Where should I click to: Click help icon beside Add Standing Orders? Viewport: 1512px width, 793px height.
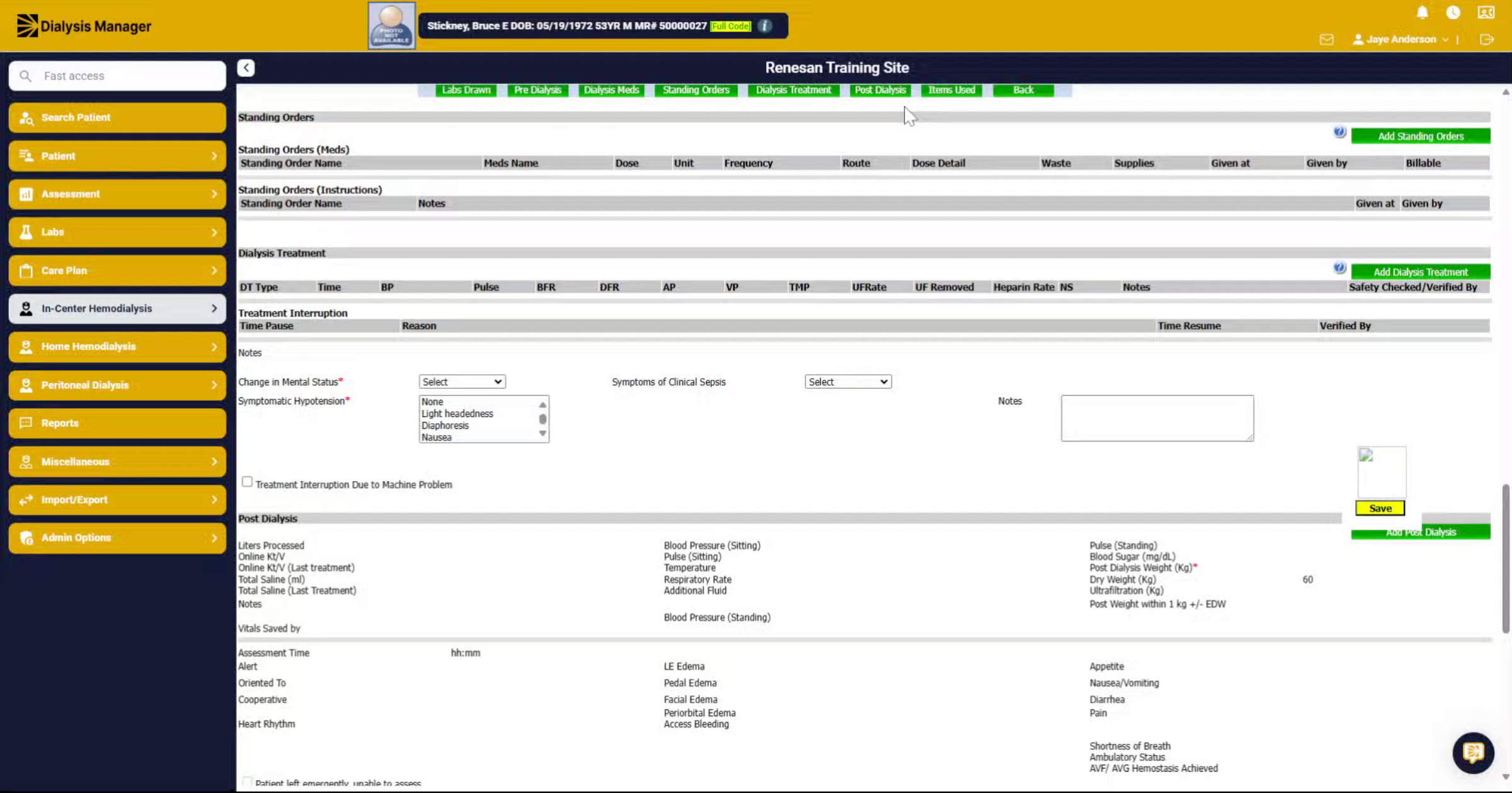[1339, 132]
